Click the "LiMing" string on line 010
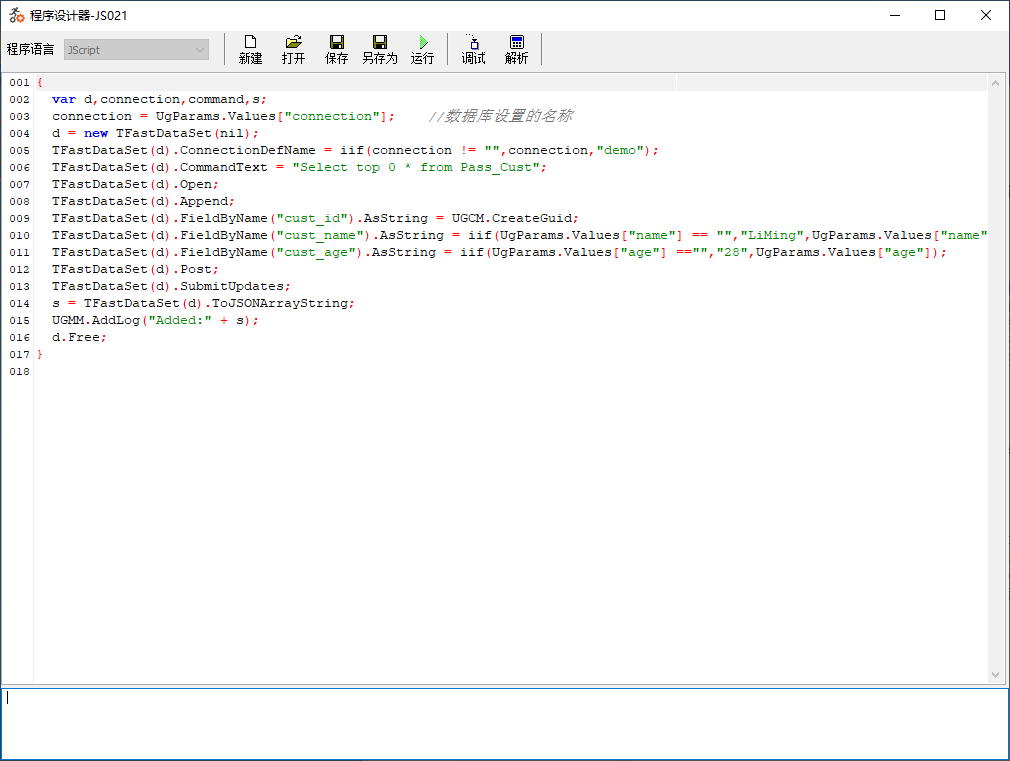Screen dimensions: 1010x761 click(x=772, y=235)
